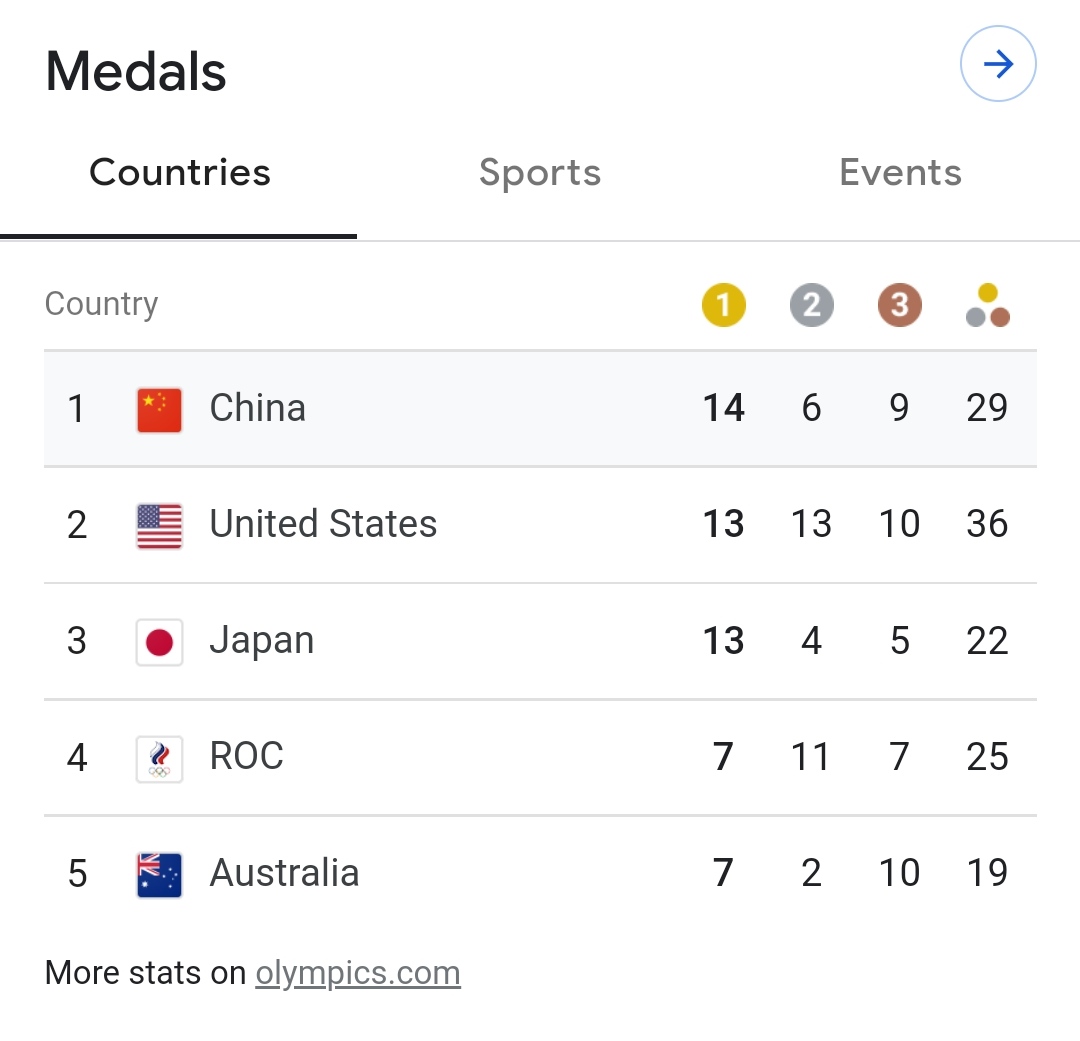
Task: Click the Australia country name
Action: [x=284, y=873]
